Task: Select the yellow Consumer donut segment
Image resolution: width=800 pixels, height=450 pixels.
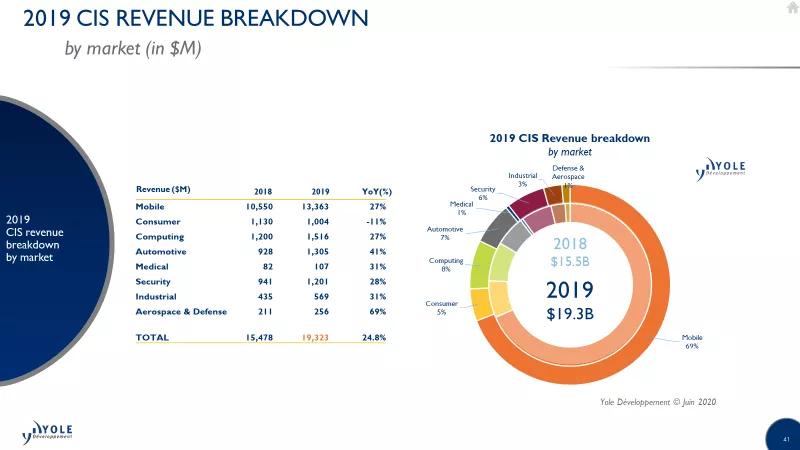Action: pyautogui.click(x=481, y=303)
